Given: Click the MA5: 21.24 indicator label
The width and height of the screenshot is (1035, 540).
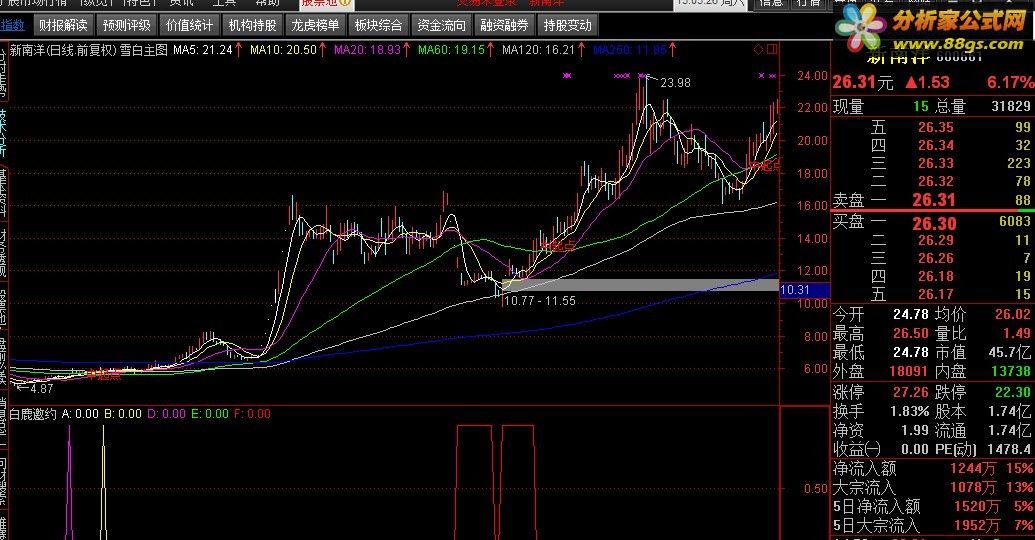Looking at the screenshot, I should [203, 50].
